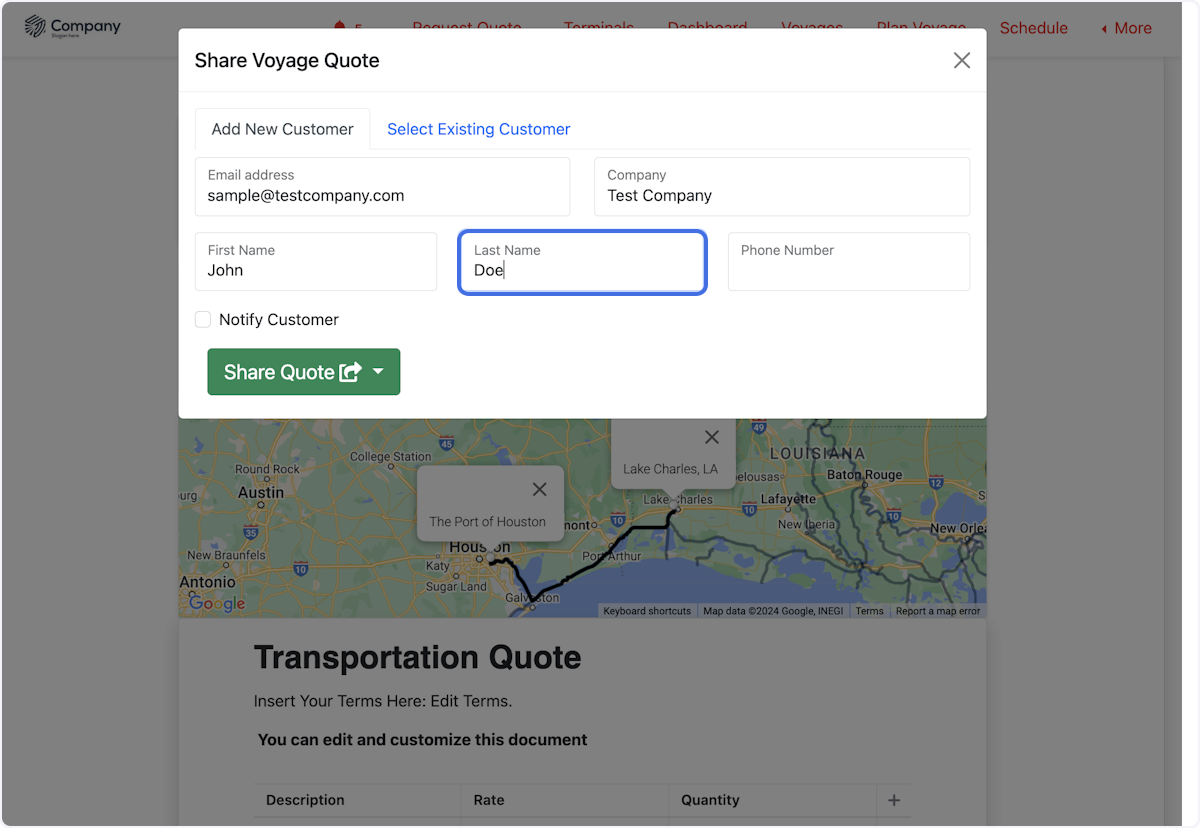Add a column with the plus icon
Screen dimensions: 1200x828
point(894,800)
